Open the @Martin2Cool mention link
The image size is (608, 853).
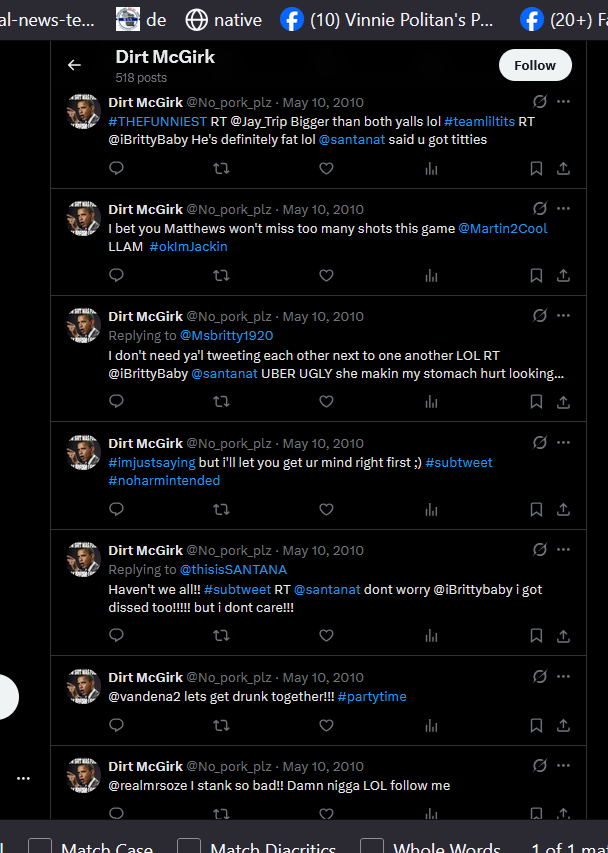click(x=502, y=228)
